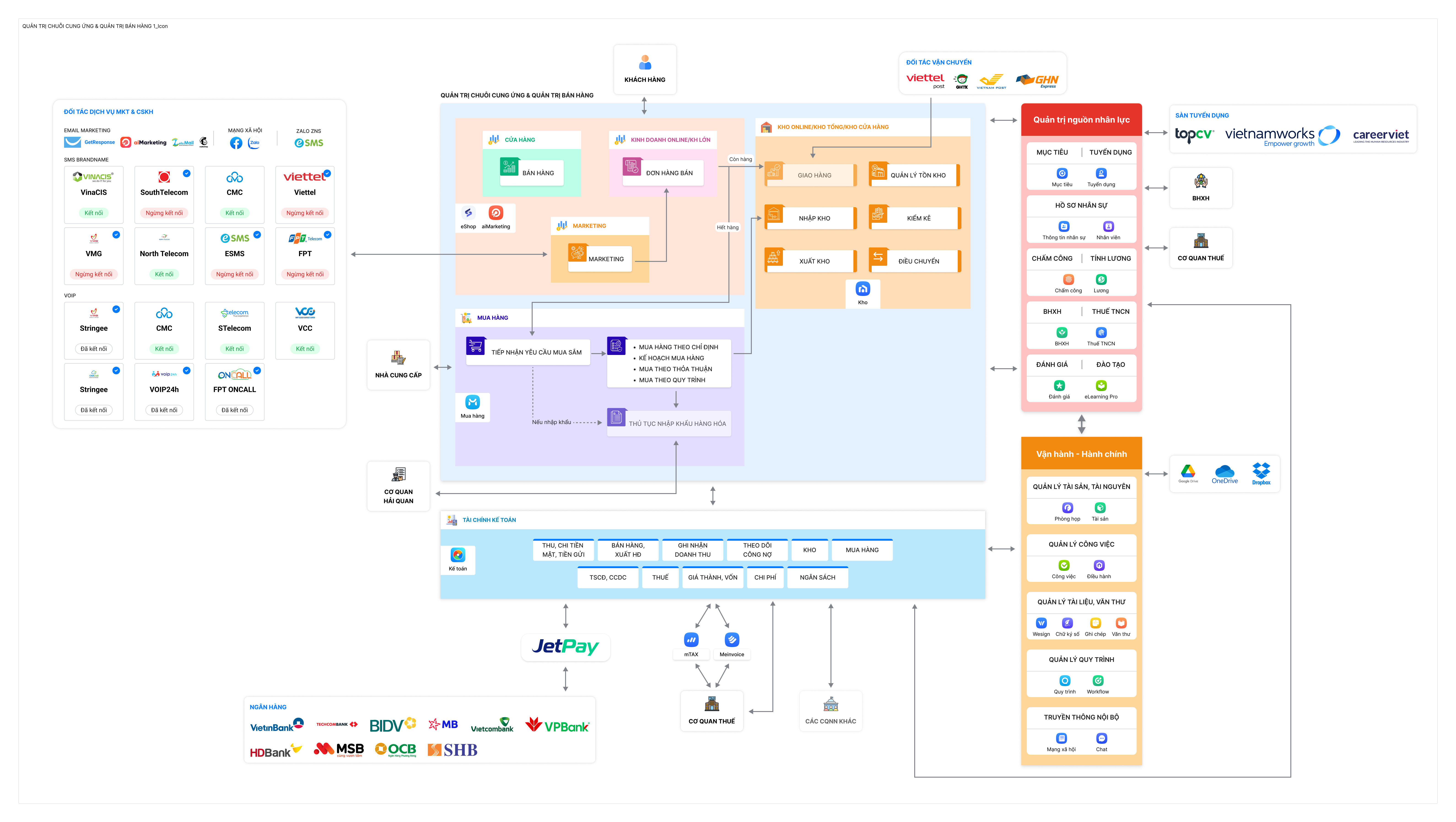Viewport: 1456px width, 822px height.
Task: Click the KHÁCH HÀNG customer icon
Action: click(x=645, y=63)
